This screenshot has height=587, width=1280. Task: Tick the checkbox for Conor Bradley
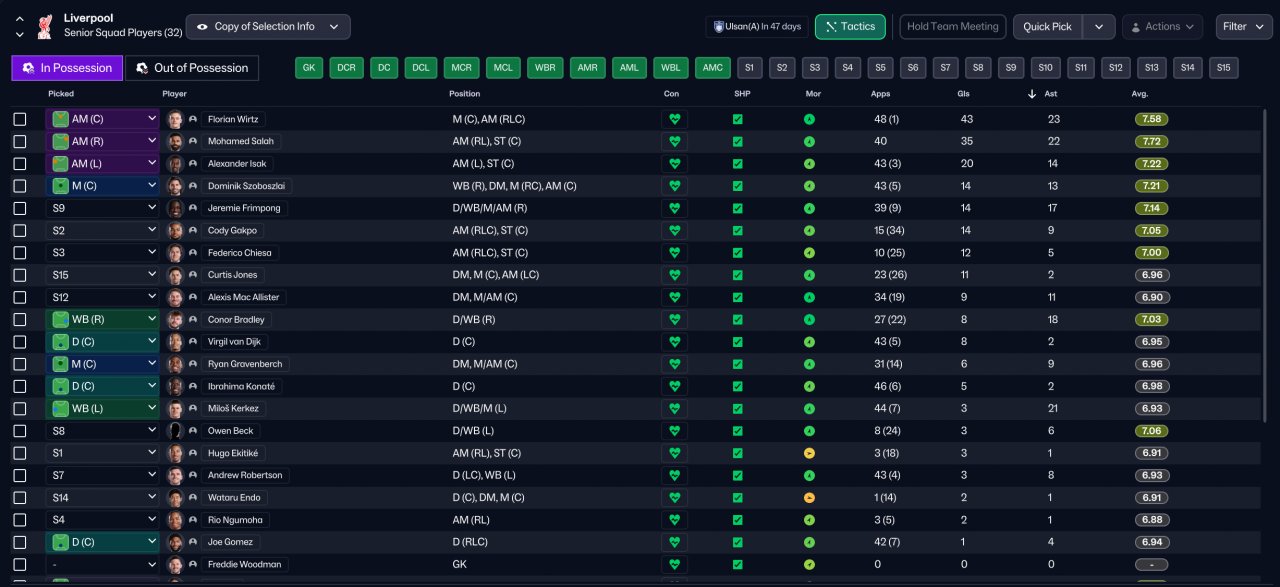(20, 320)
